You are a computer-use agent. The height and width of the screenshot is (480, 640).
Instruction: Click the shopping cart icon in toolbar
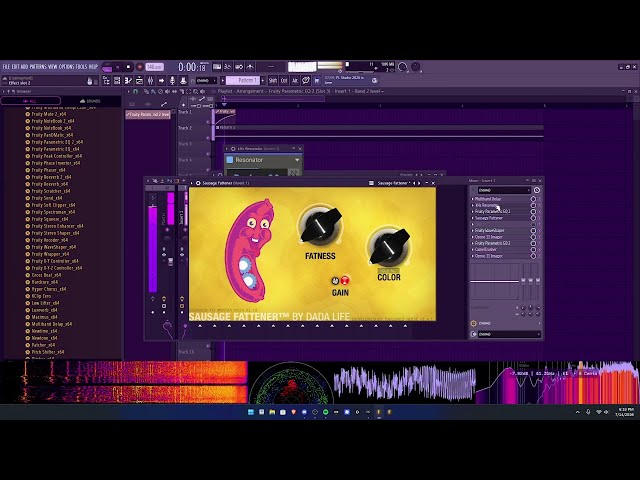click(x=317, y=80)
